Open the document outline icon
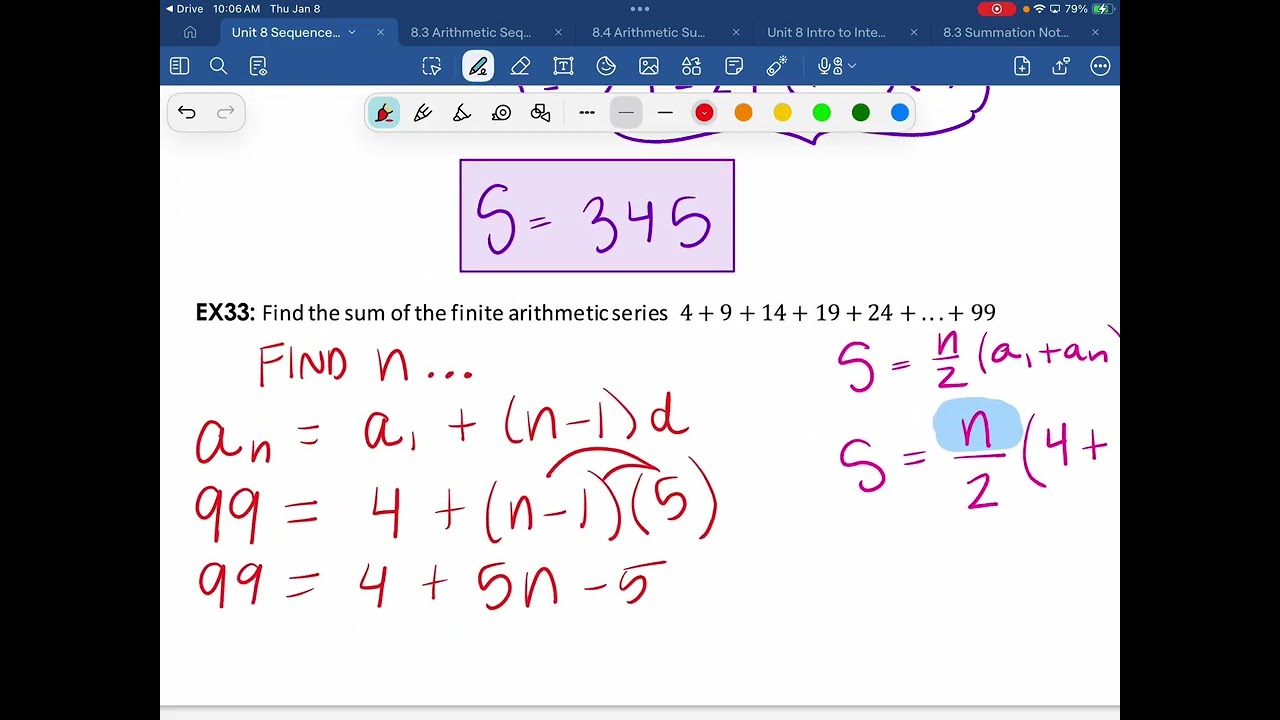Viewport: 1280px width, 720px height. tap(258, 66)
